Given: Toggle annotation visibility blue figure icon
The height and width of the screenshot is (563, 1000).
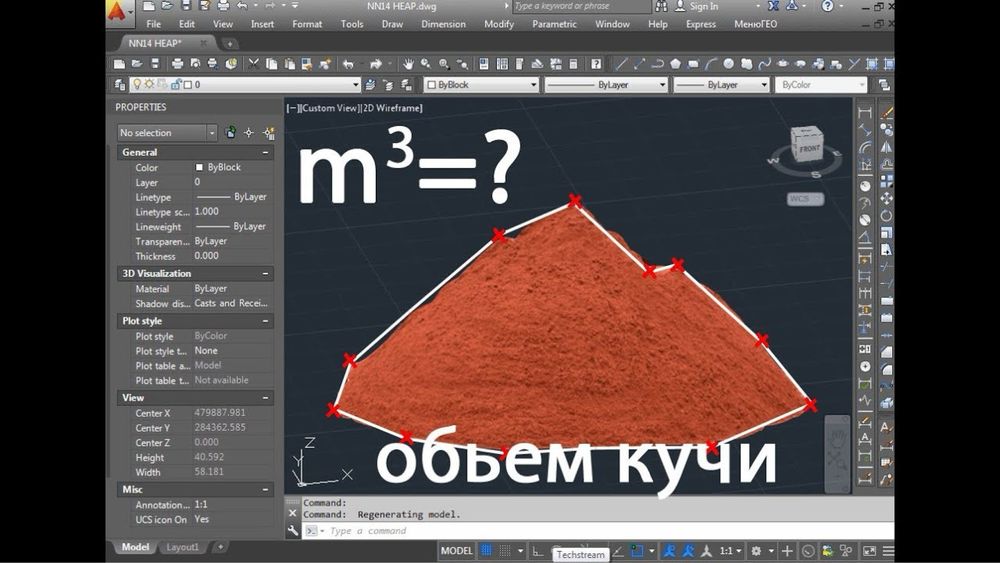Looking at the screenshot, I should (669, 550).
